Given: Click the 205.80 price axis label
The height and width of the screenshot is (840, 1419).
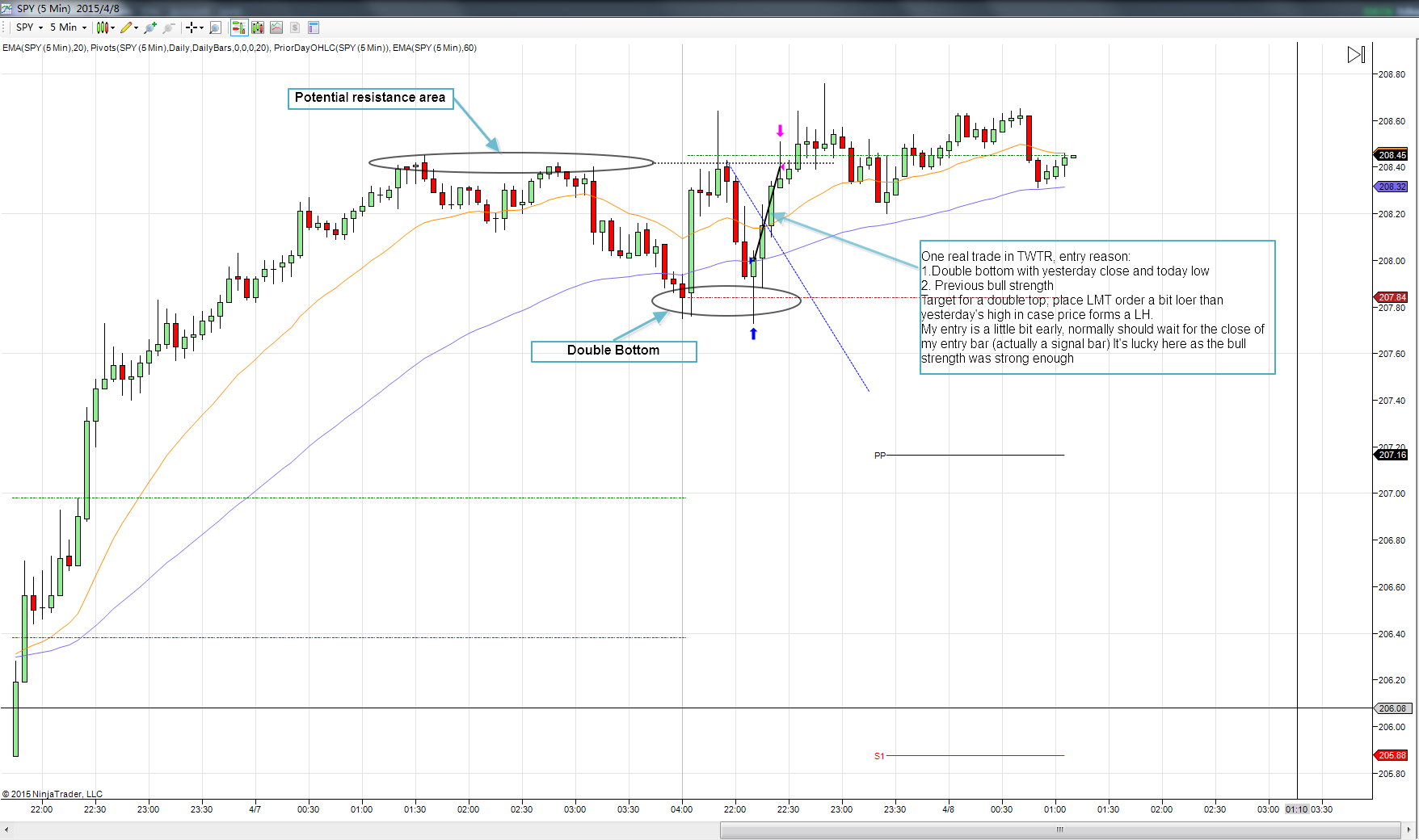Looking at the screenshot, I should click(x=1392, y=774).
